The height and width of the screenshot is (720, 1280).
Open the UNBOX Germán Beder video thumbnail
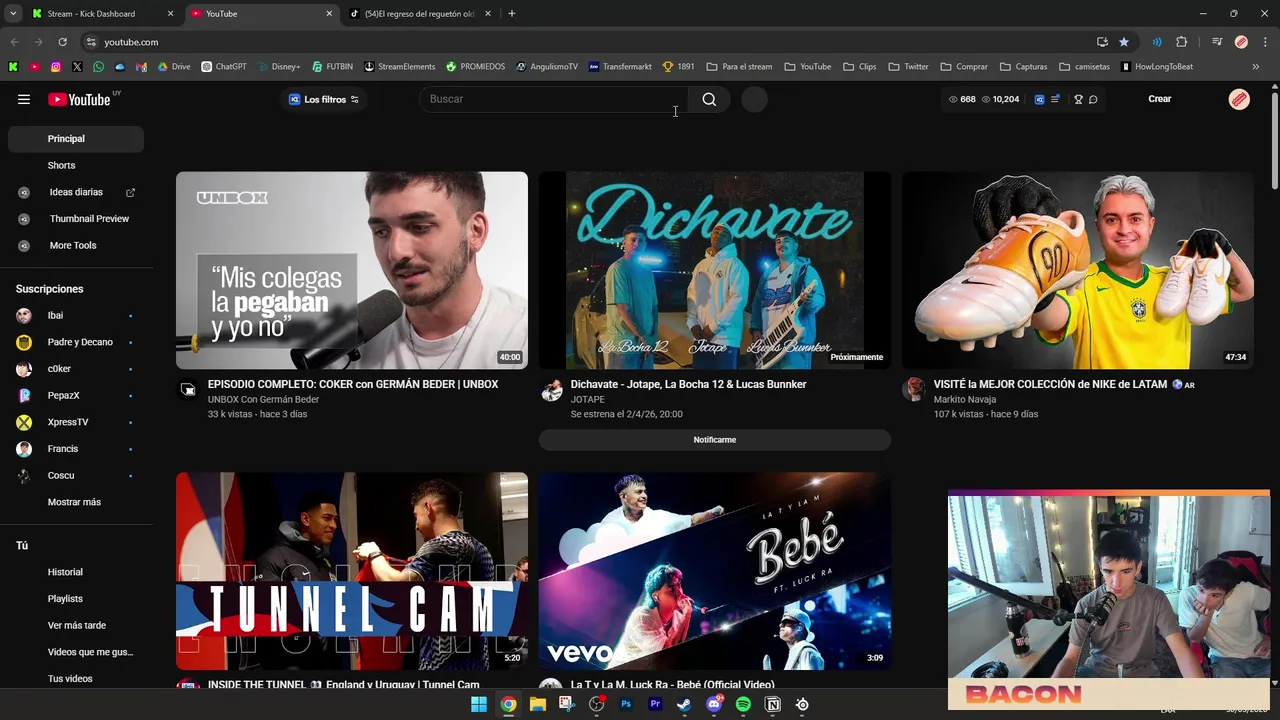tap(352, 271)
